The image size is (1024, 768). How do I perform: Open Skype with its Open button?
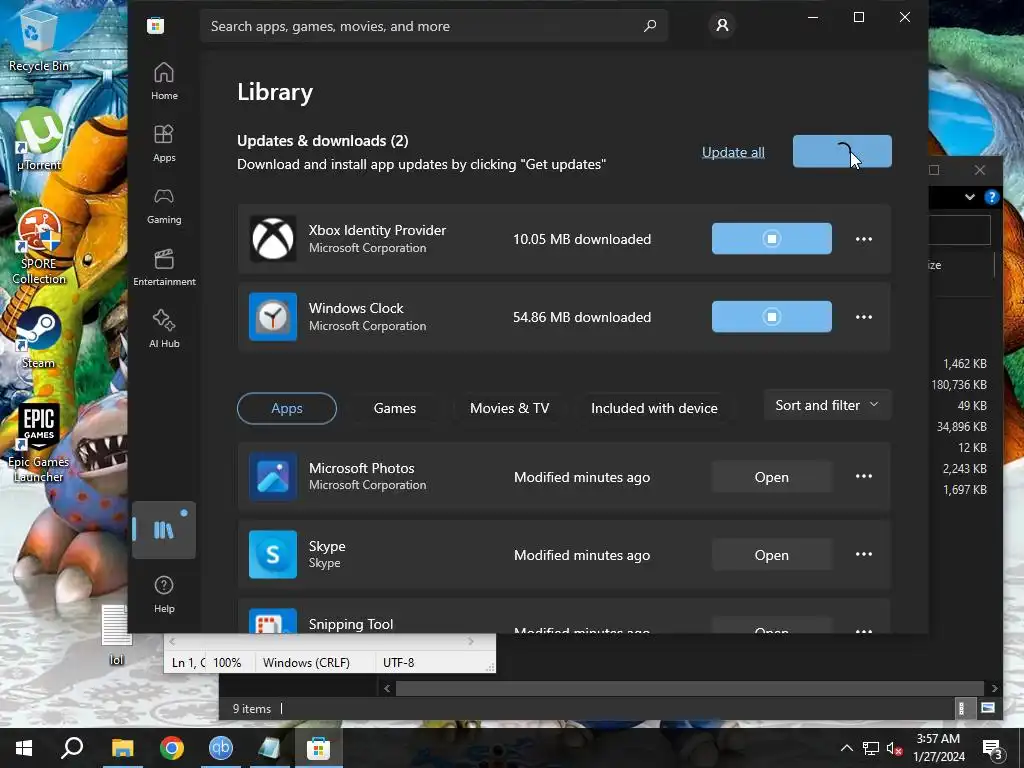tap(771, 555)
